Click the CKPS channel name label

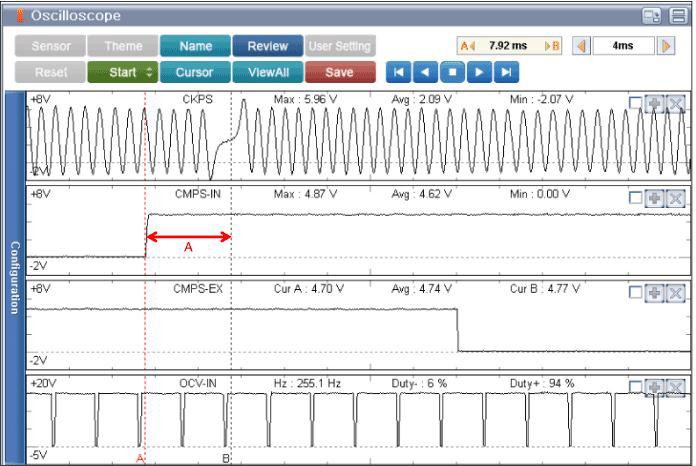[198, 99]
